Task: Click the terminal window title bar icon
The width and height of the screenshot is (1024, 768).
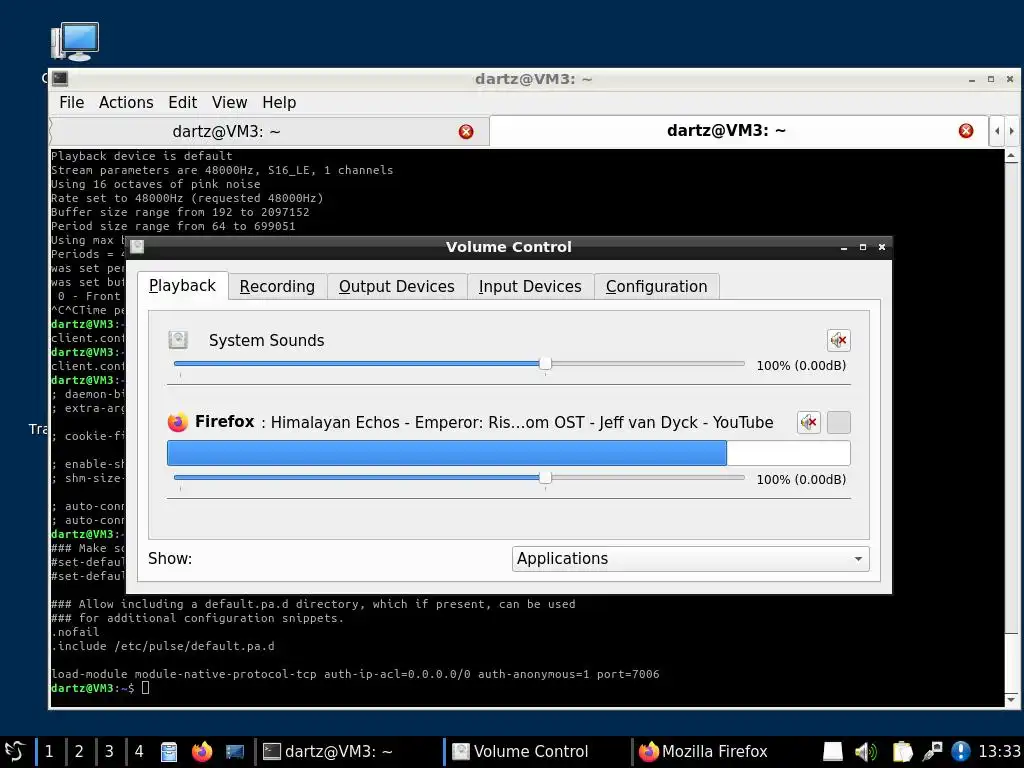Action: click(x=60, y=79)
